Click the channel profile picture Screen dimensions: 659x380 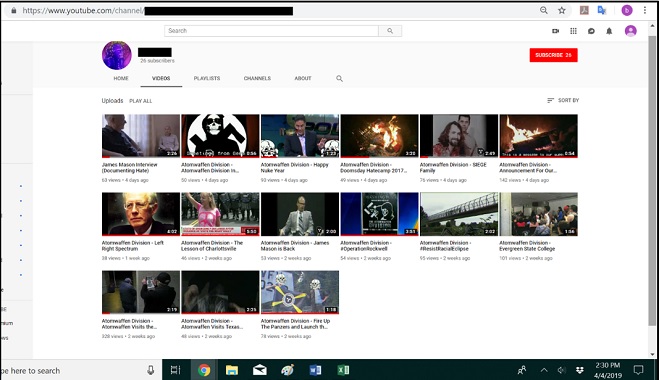[x=117, y=55]
